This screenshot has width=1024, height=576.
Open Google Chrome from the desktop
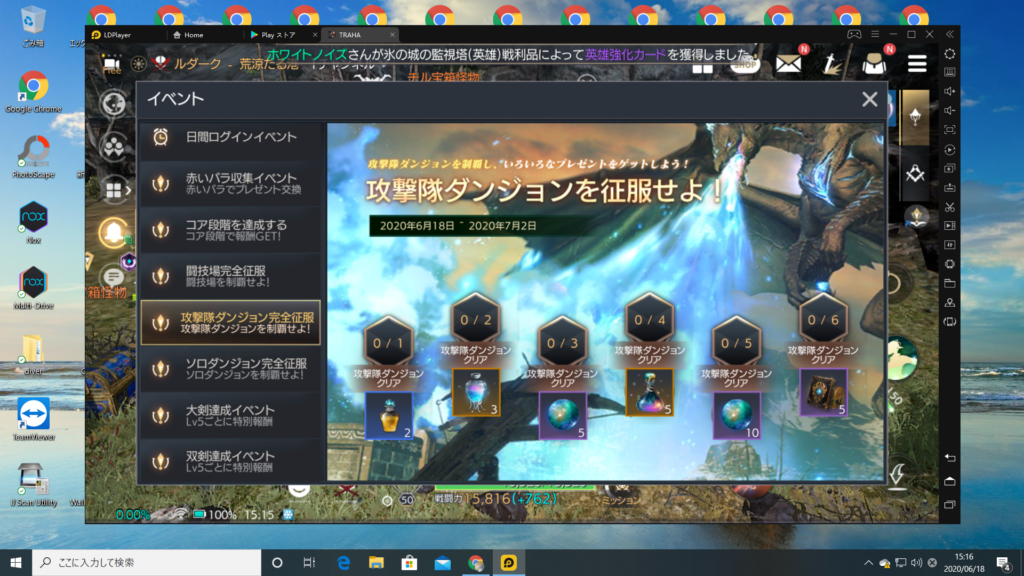point(33,92)
